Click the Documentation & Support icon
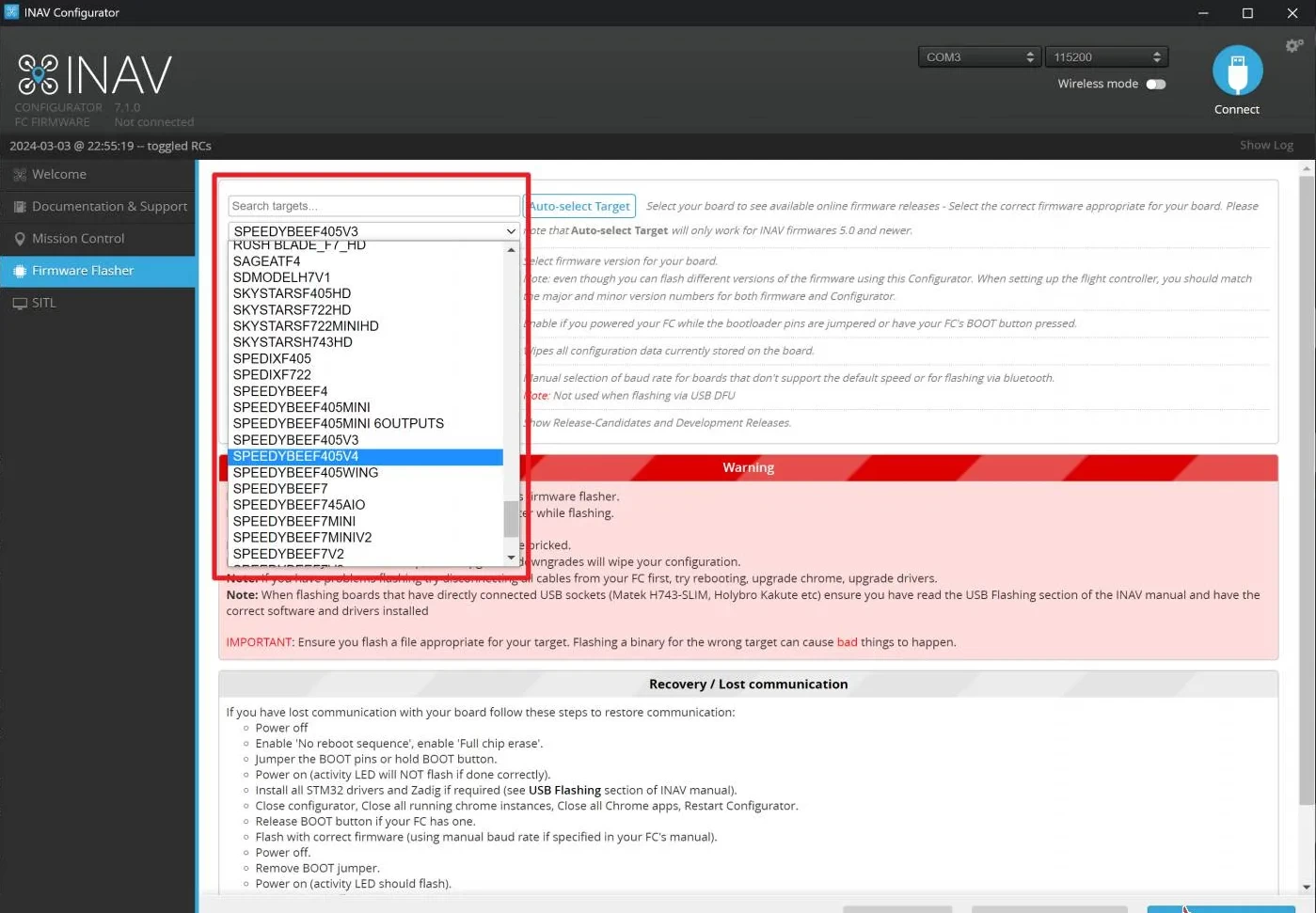Viewport: 1316px width, 913px height. click(x=20, y=207)
